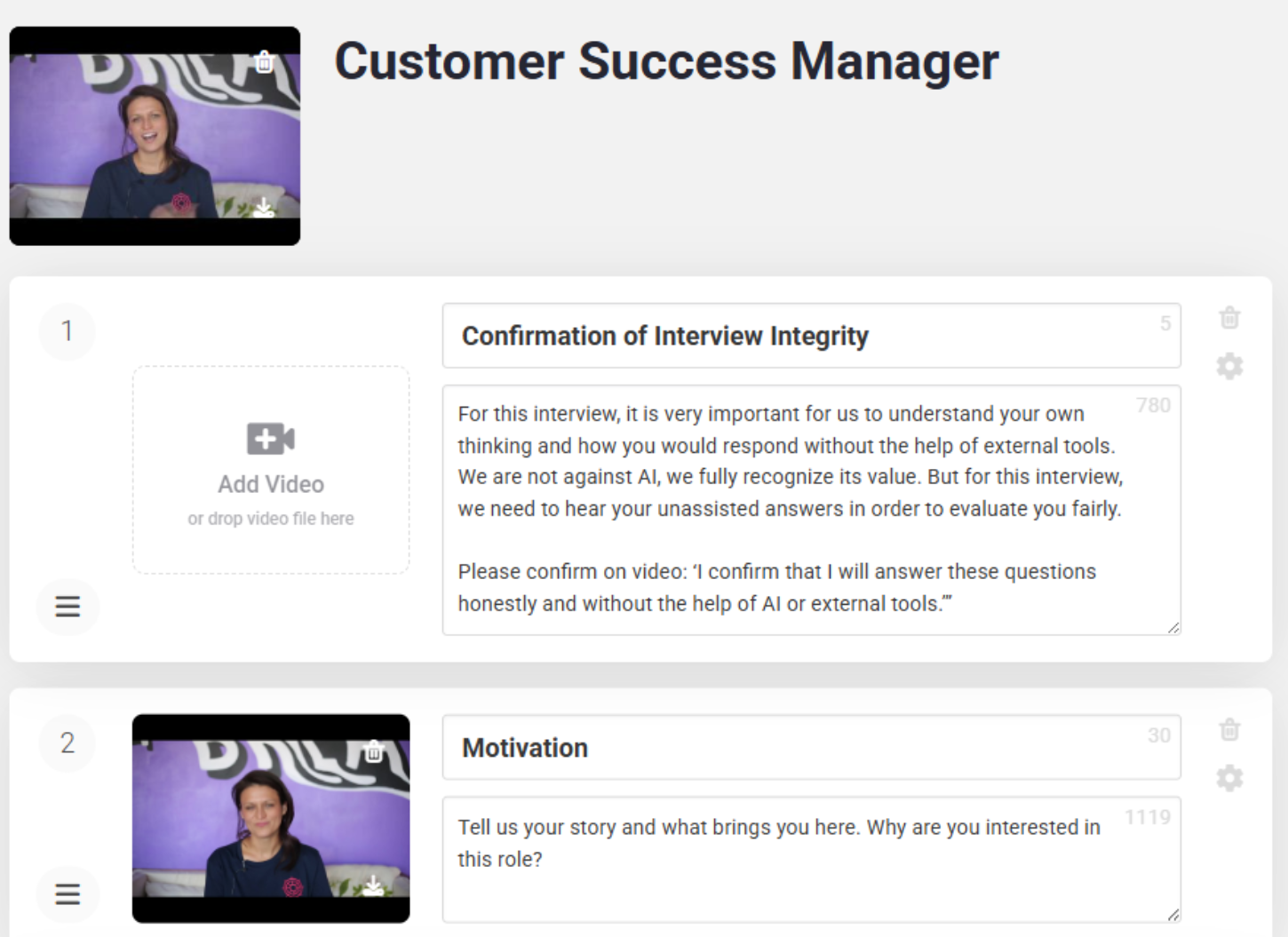Click the 'Customer Success Manager' heading
The image size is (1288, 937).
[x=666, y=61]
